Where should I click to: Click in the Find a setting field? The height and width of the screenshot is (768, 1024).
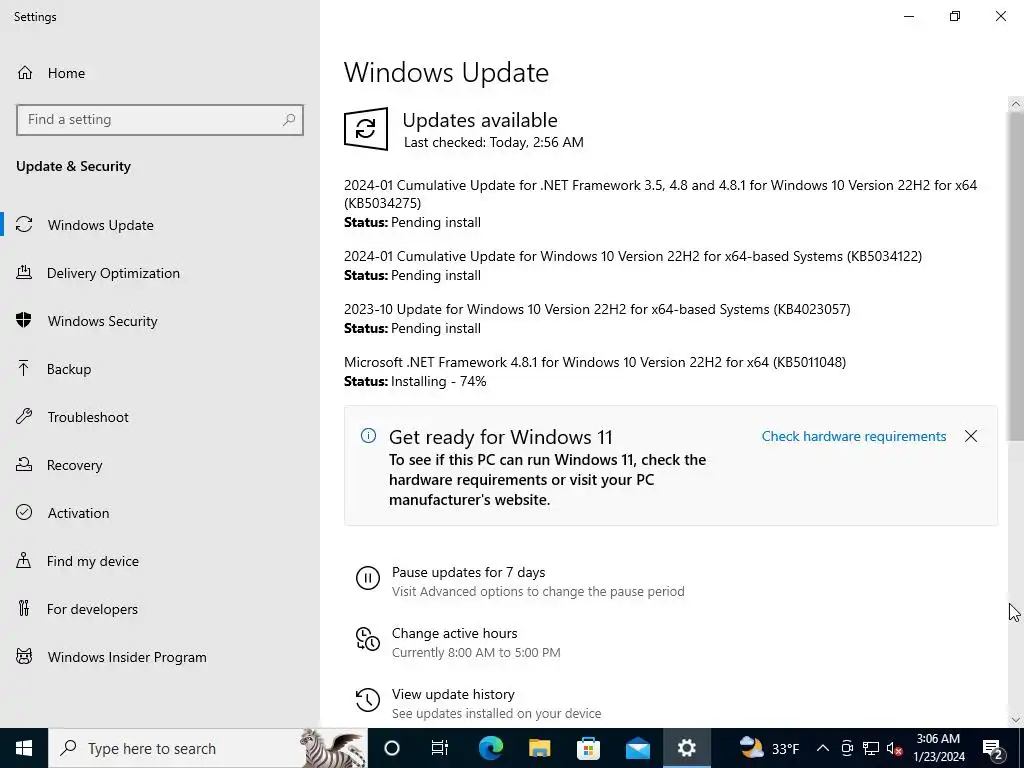pyautogui.click(x=159, y=120)
